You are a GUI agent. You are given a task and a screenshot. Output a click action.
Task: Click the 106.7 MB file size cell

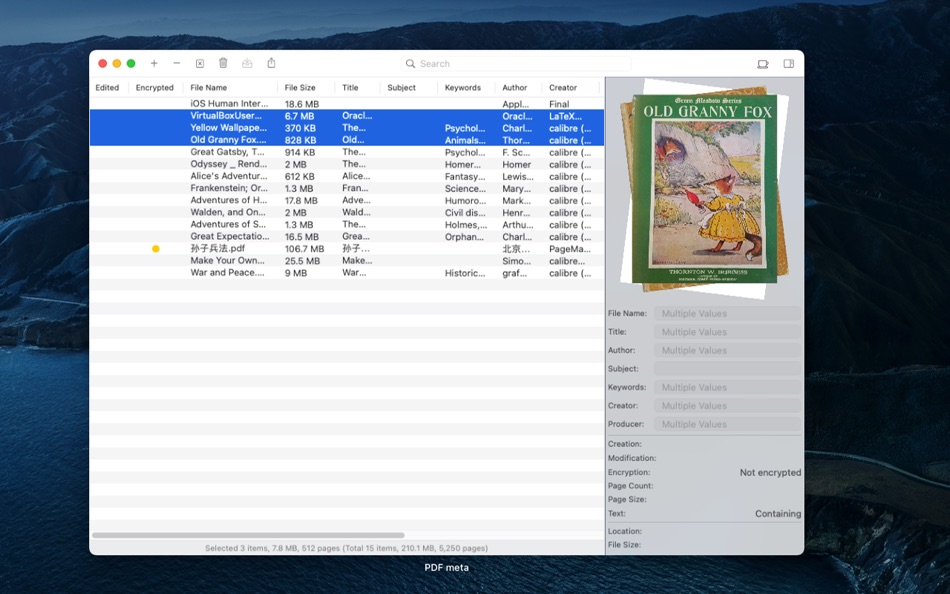tap(304, 249)
